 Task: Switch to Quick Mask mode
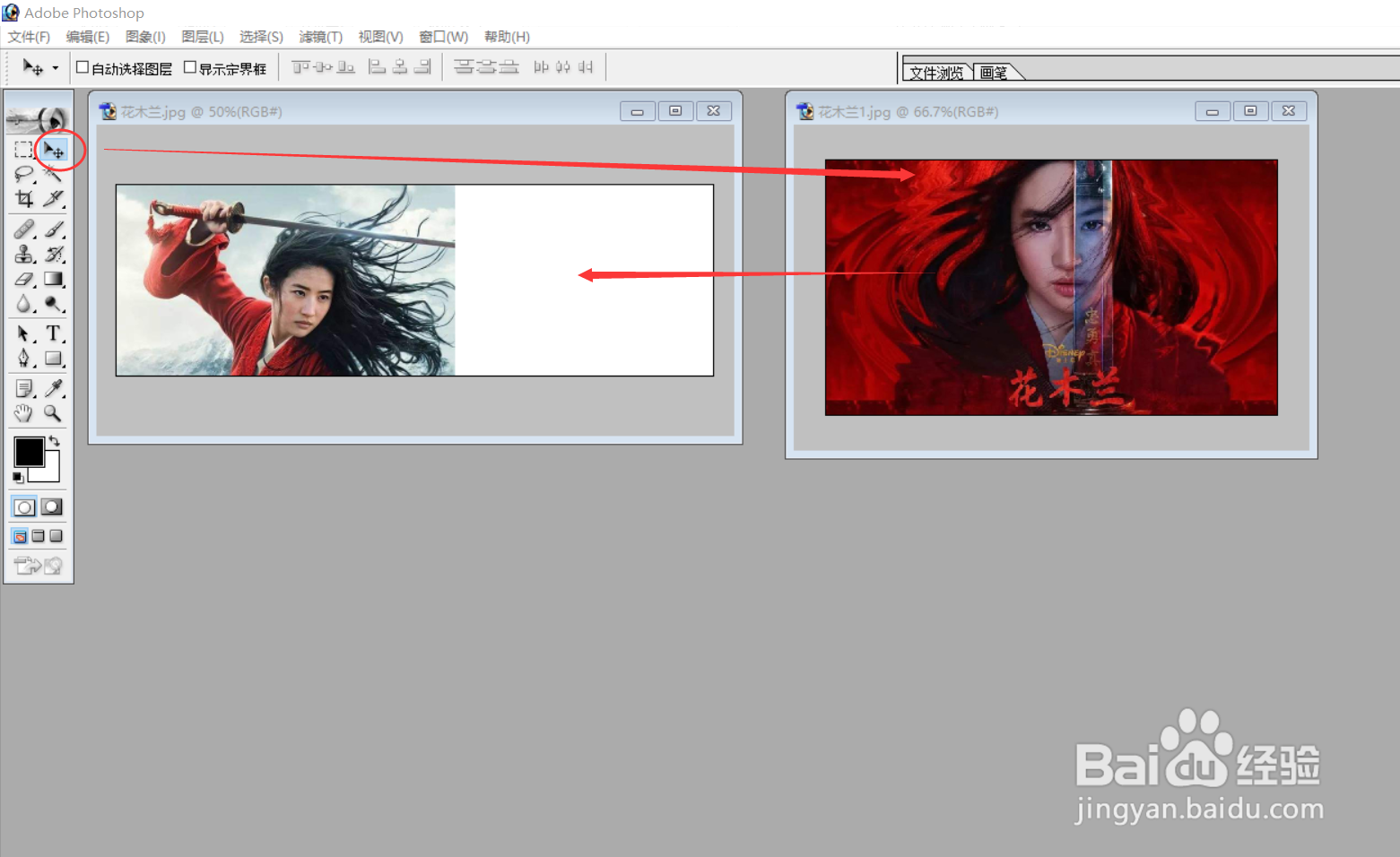[53, 507]
